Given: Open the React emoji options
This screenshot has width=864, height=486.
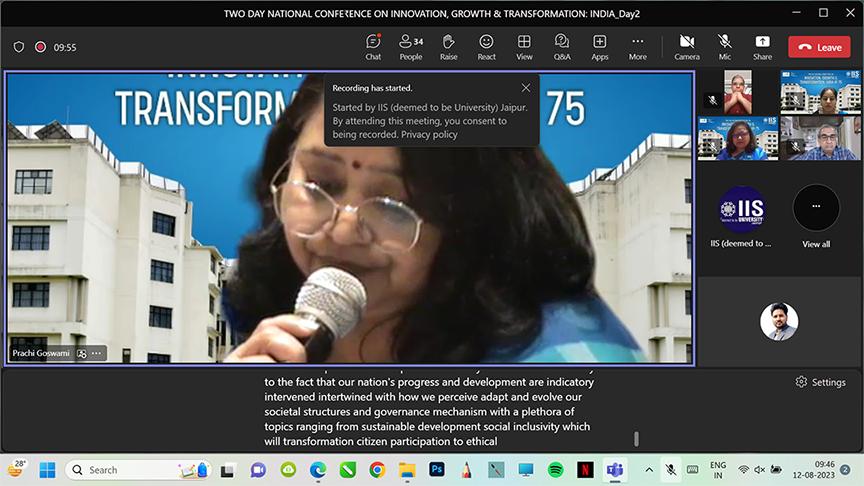Looking at the screenshot, I should tap(486, 46).
